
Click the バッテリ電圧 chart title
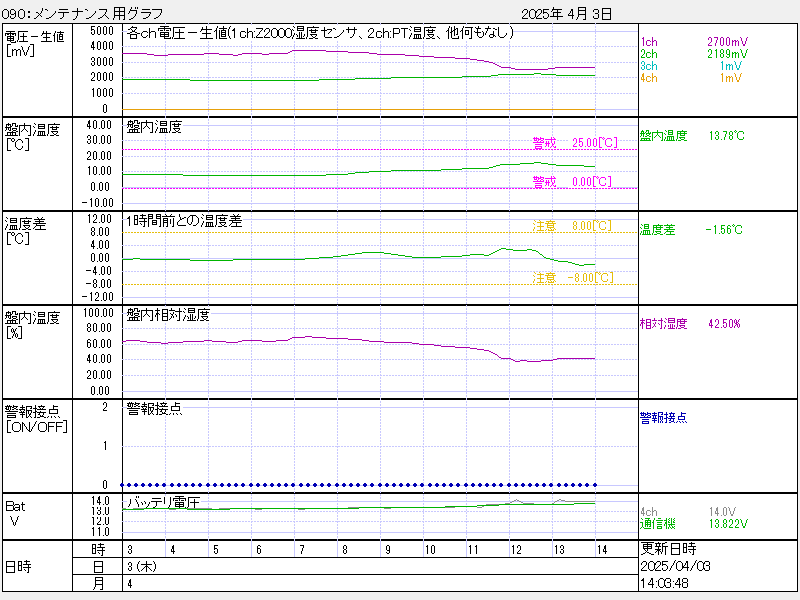coord(163,502)
